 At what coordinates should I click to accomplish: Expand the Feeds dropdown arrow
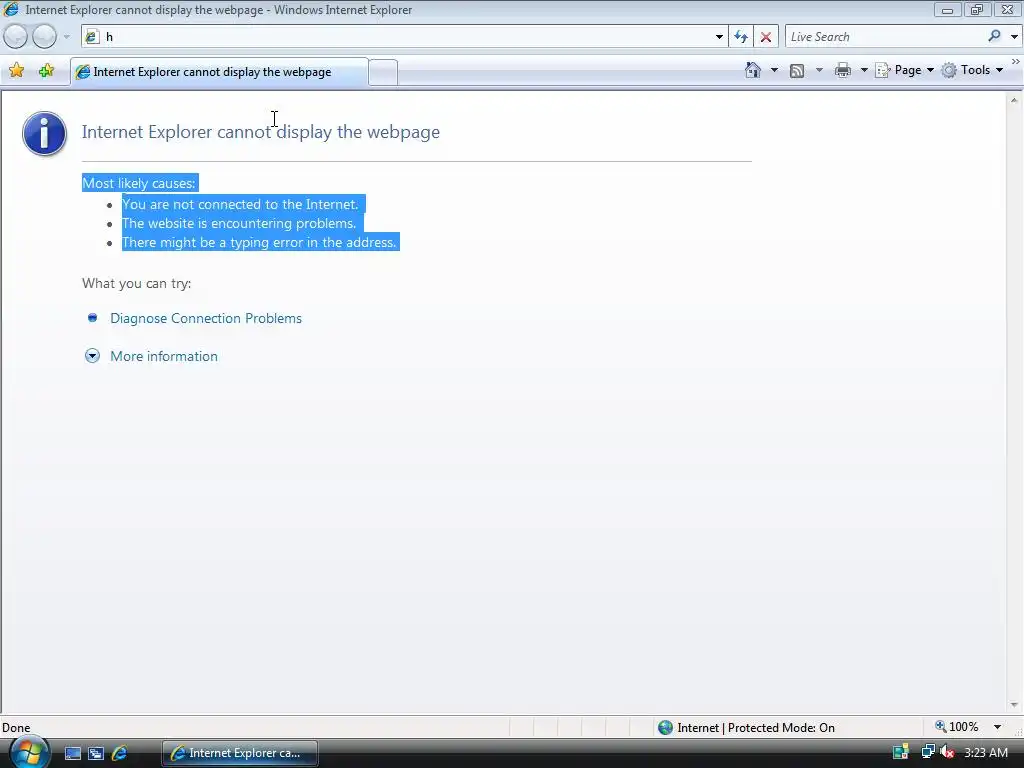tap(819, 70)
